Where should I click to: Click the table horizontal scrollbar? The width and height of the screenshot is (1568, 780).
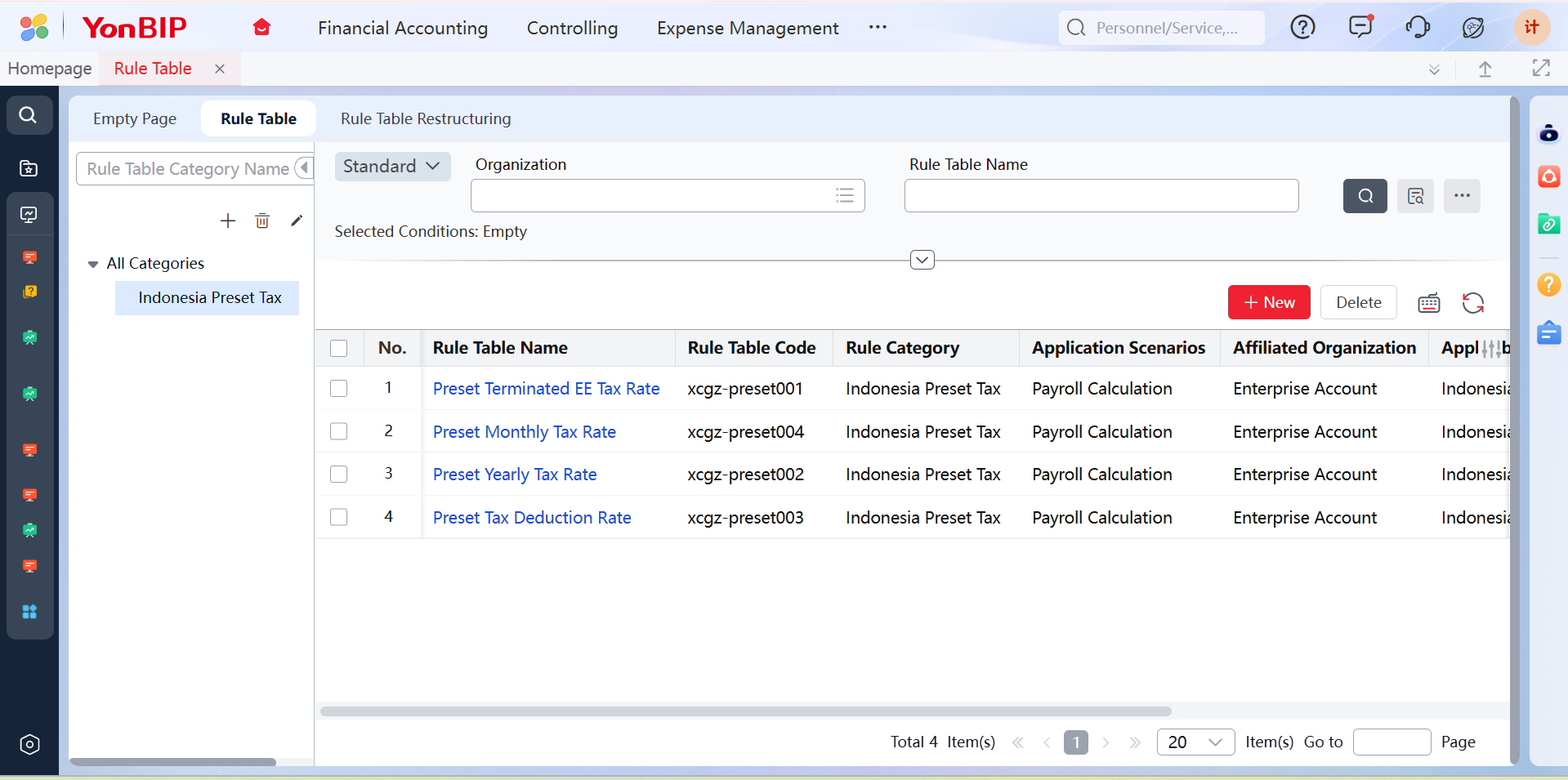[745, 711]
